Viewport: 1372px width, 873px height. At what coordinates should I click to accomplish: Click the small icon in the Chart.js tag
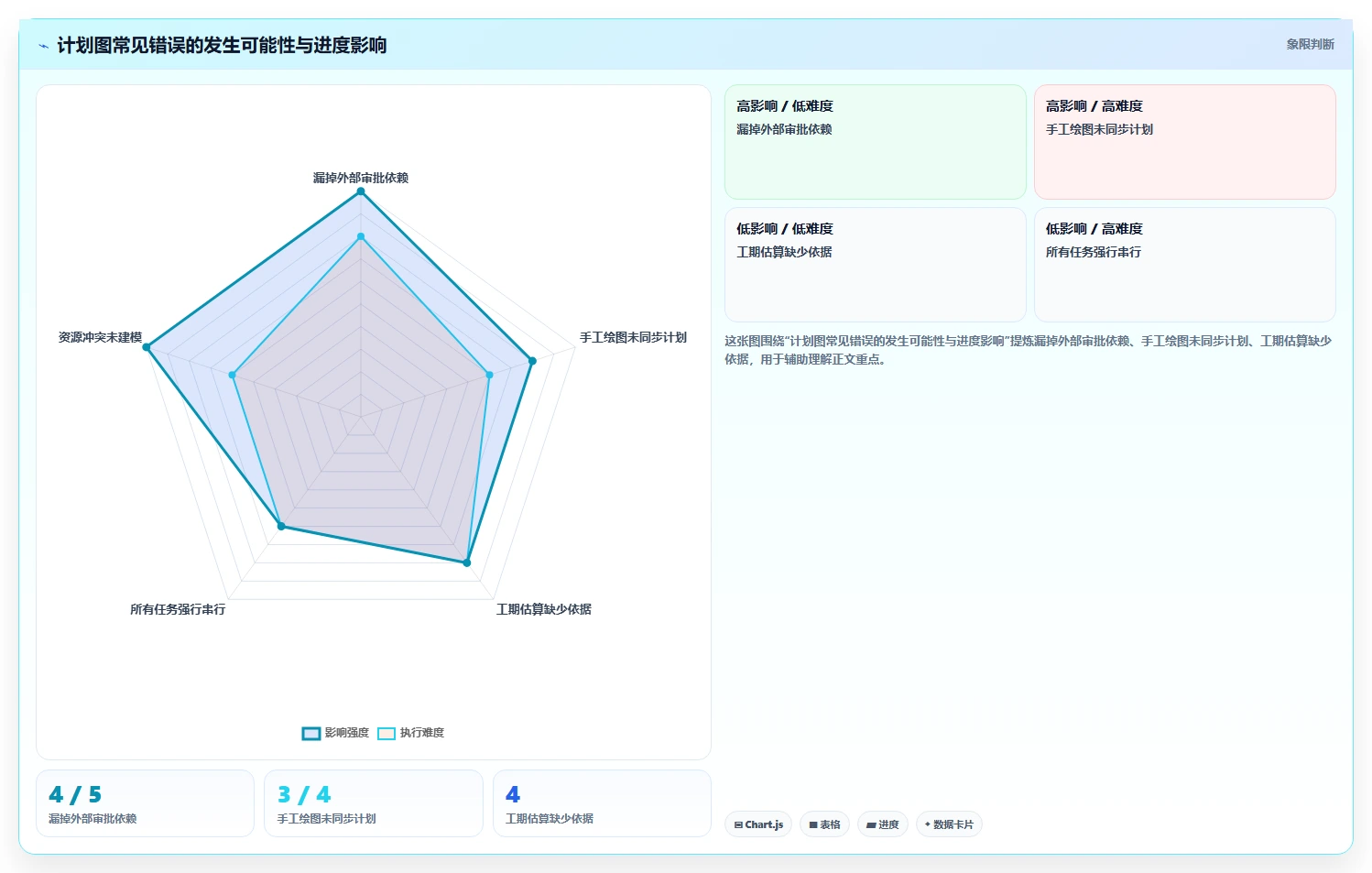click(x=738, y=824)
